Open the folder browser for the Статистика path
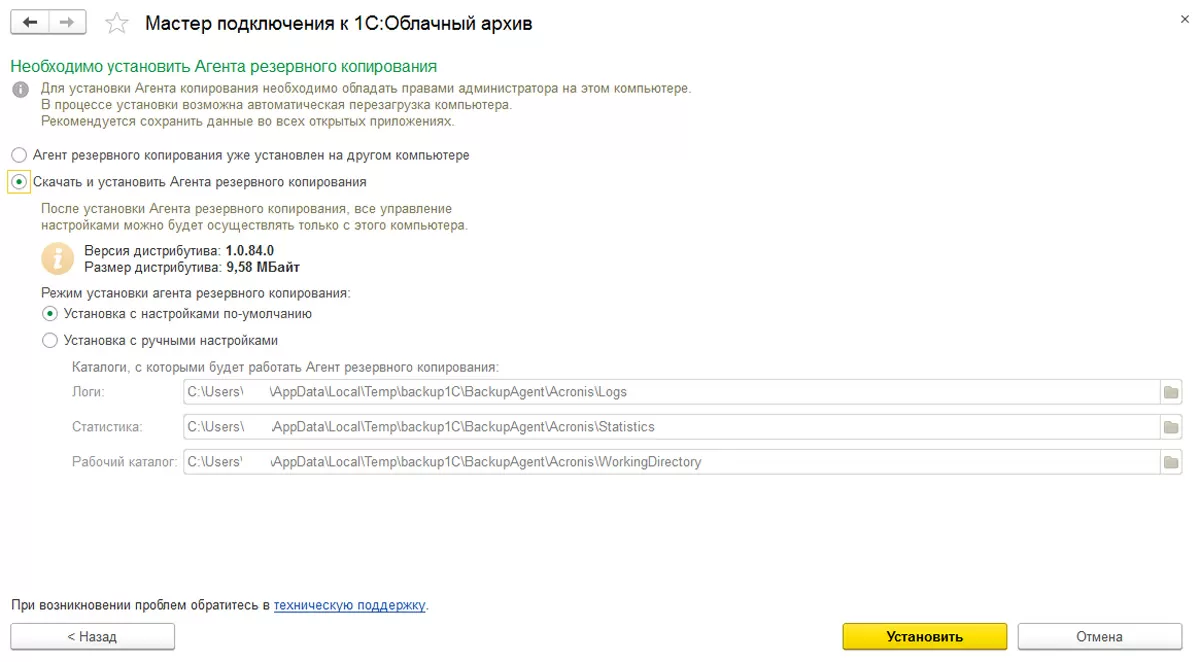The height and width of the screenshot is (662, 1200). tap(1170, 427)
